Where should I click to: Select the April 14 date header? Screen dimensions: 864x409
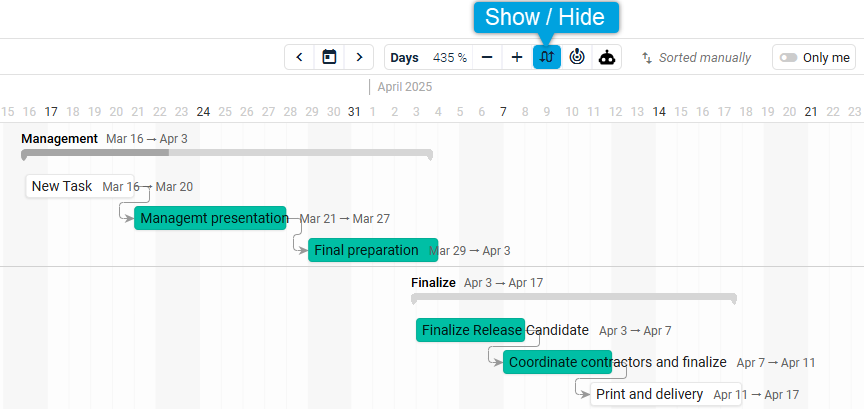(x=659, y=112)
